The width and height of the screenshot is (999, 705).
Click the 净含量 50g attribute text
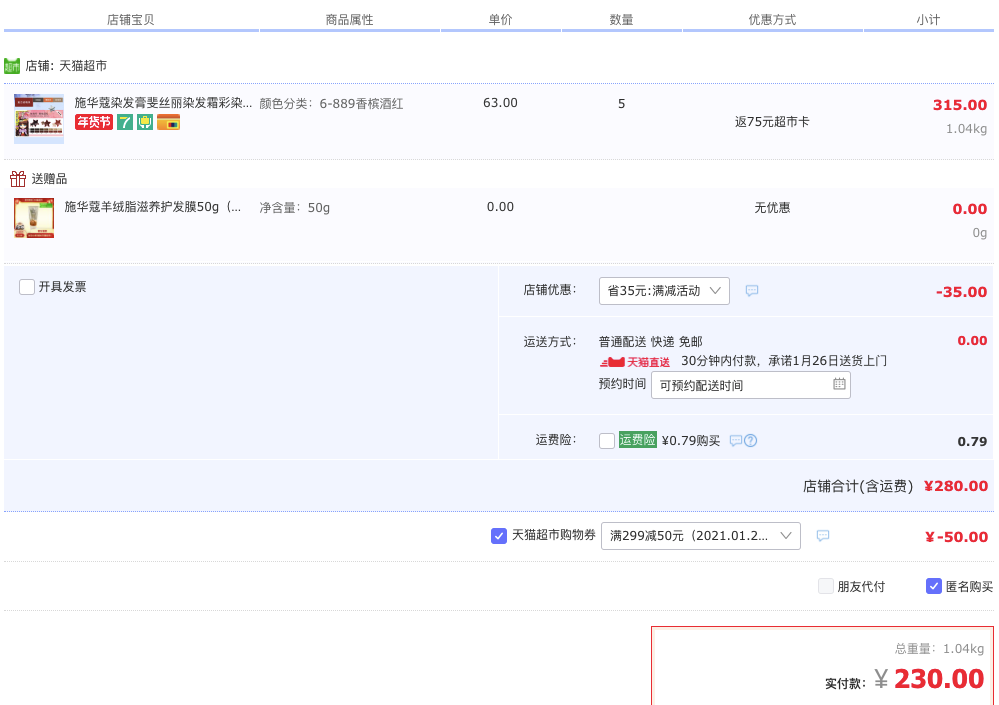pos(294,208)
